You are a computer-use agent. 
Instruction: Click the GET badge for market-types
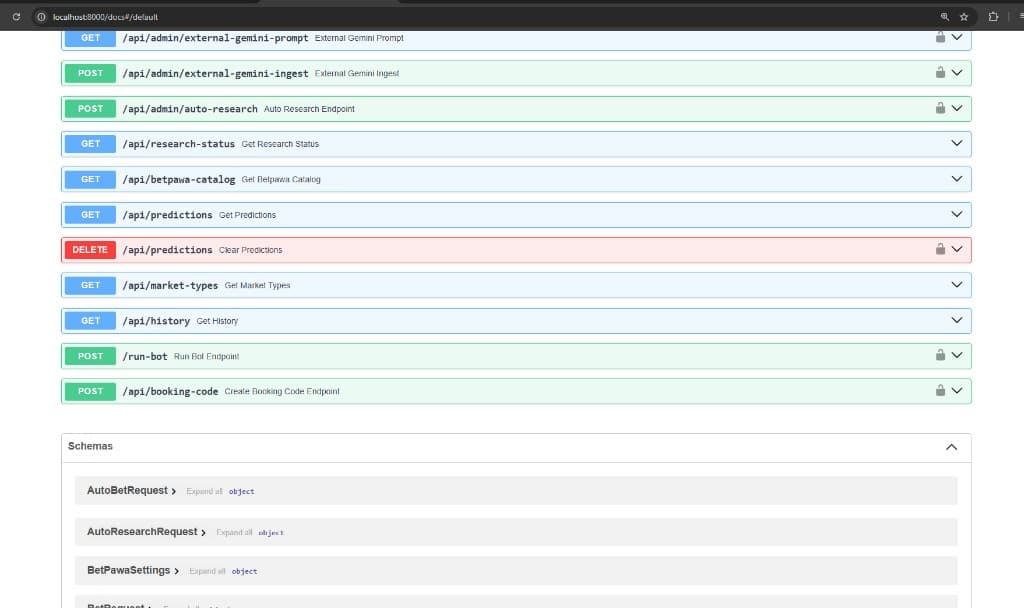[90, 285]
